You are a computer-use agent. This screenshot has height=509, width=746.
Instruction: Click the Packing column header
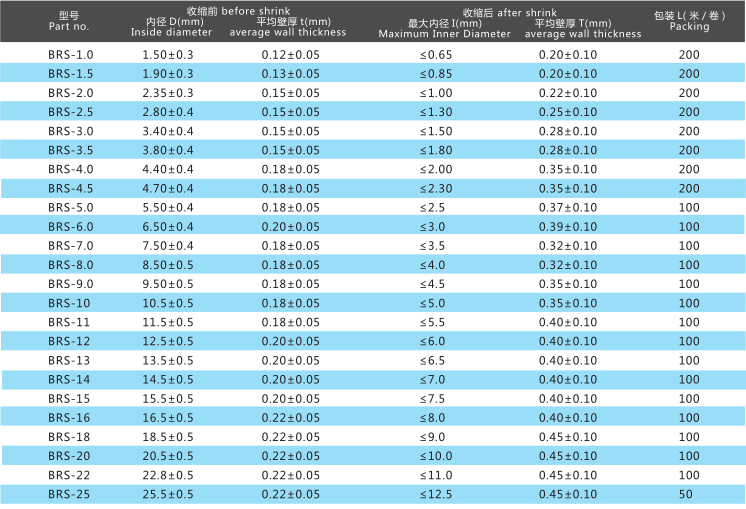(689, 21)
